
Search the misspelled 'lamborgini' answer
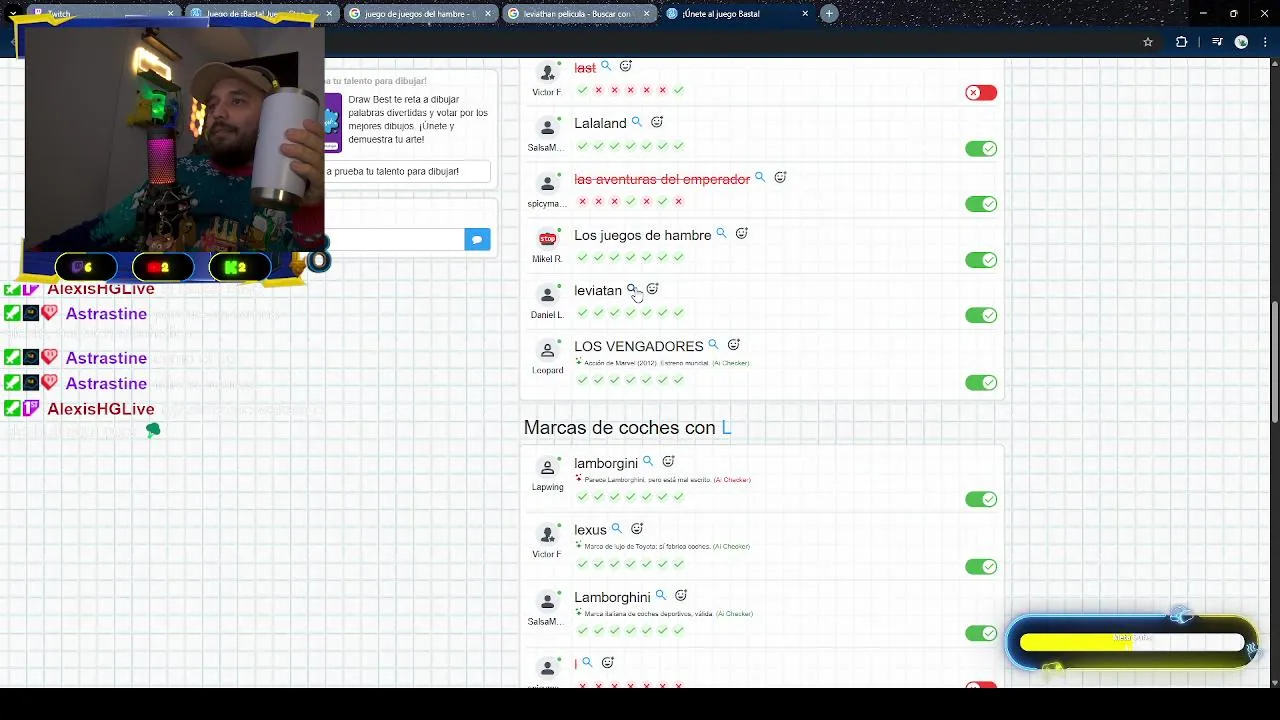pyautogui.click(x=648, y=462)
